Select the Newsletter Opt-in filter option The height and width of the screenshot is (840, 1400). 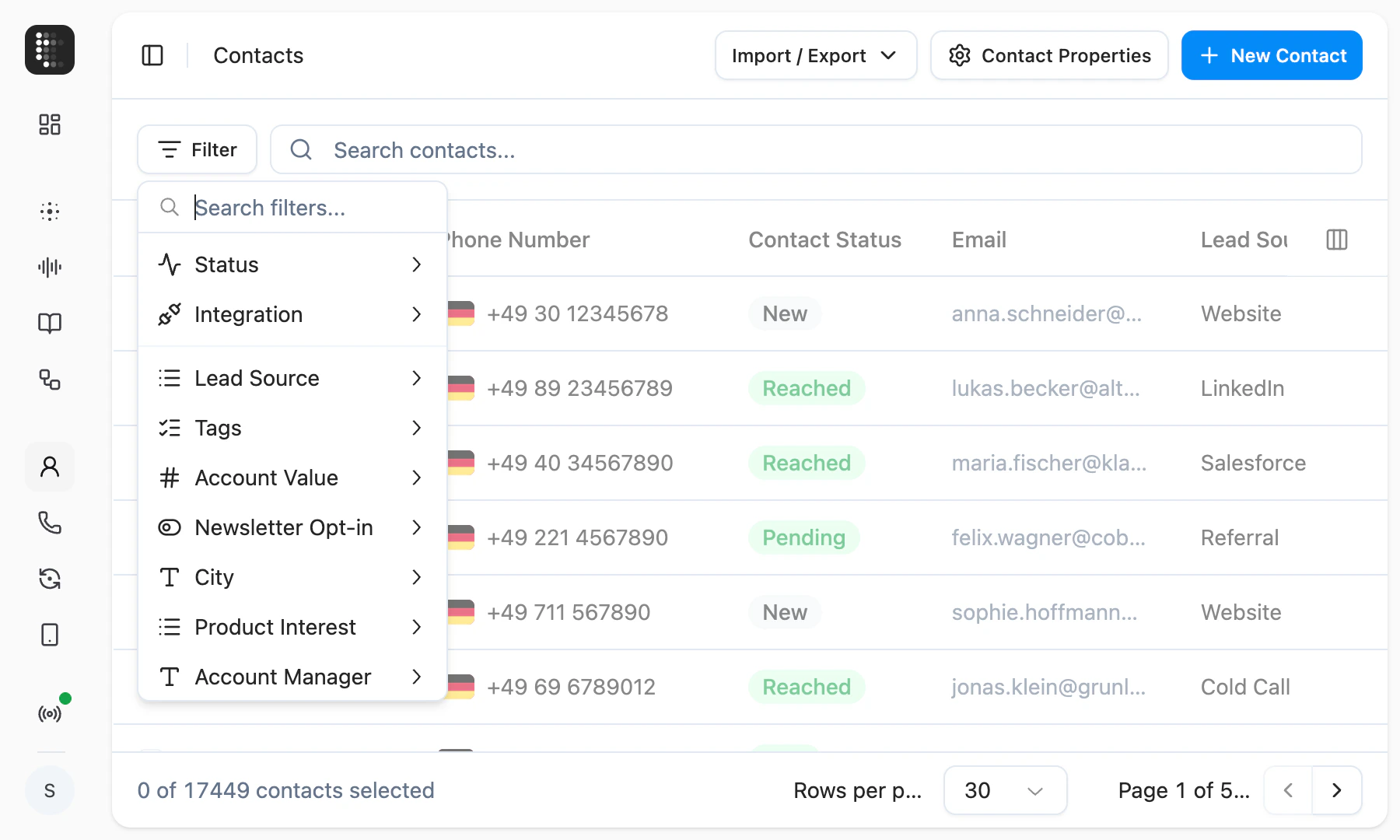click(x=292, y=527)
